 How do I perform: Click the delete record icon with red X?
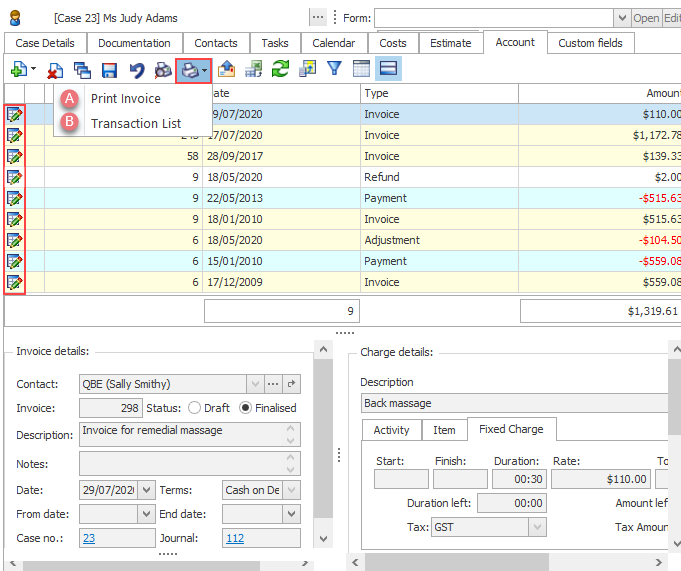(55, 70)
